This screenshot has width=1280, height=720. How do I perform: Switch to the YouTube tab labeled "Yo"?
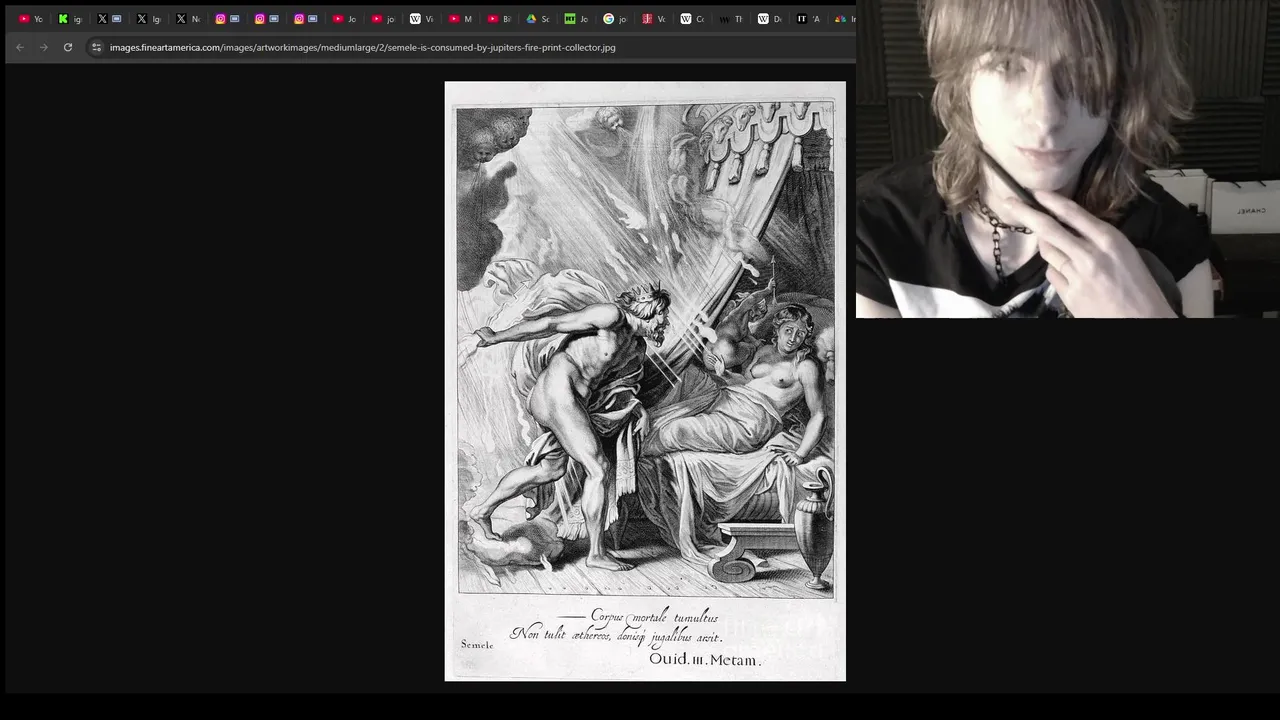point(31,19)
